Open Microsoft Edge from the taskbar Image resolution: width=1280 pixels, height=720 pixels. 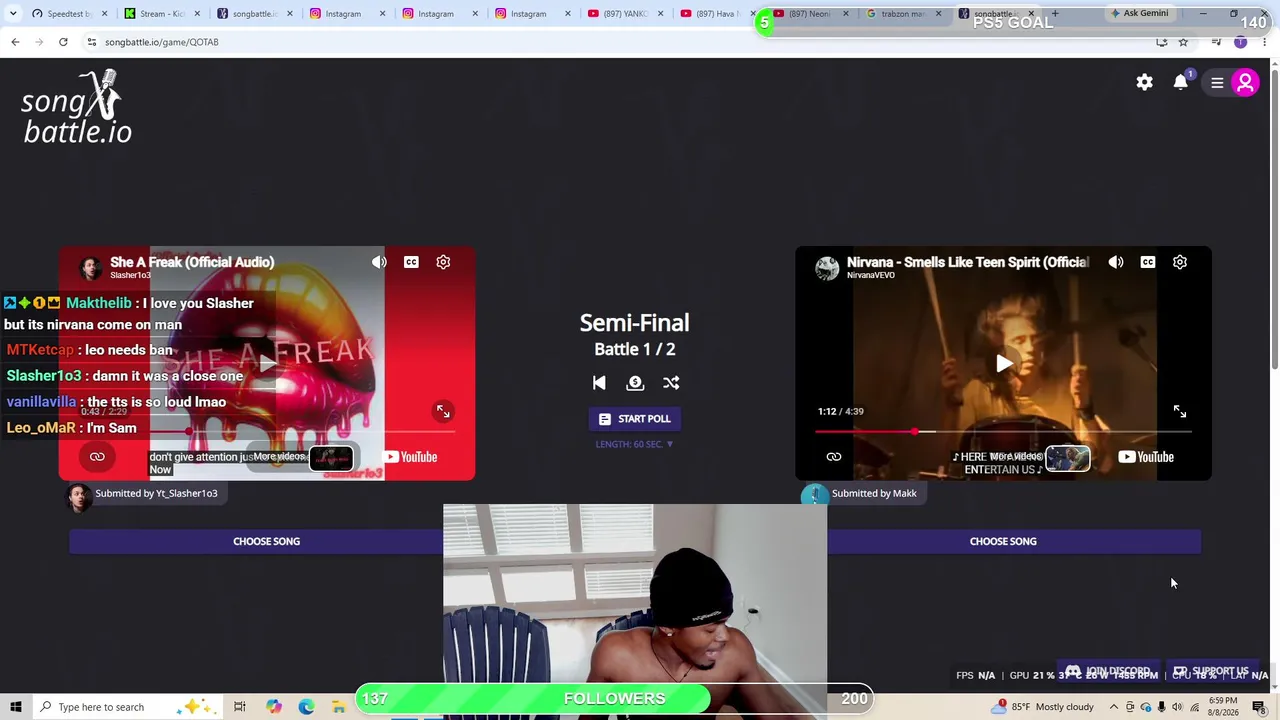pos(306,707)
